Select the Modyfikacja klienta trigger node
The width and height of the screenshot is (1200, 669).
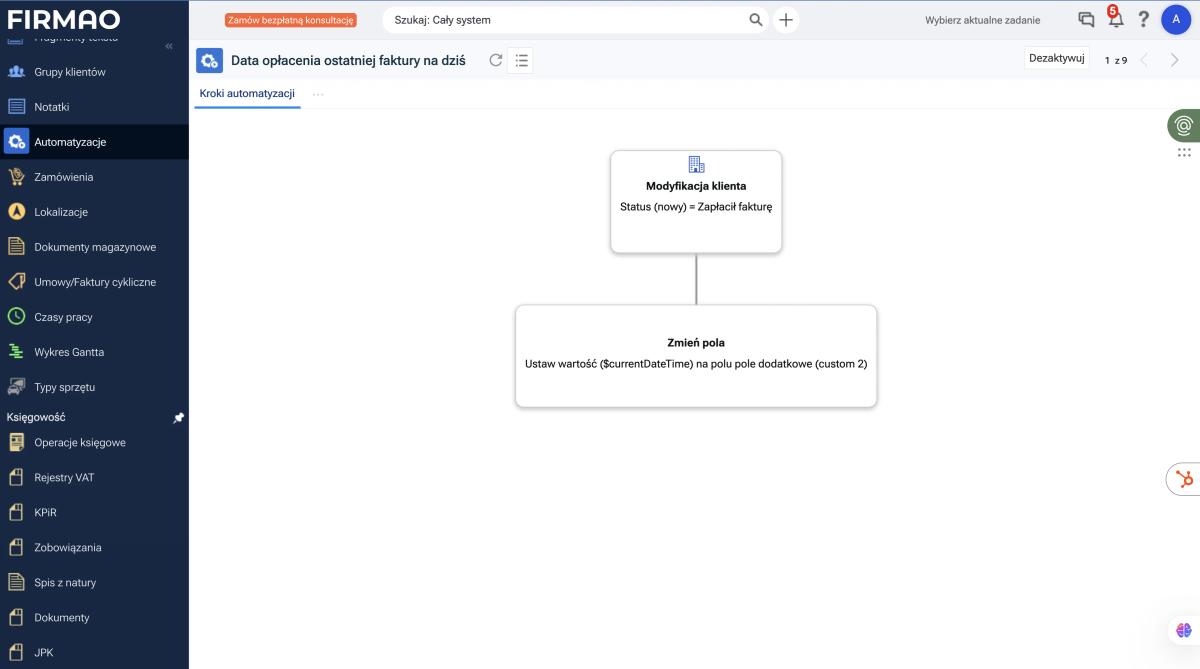coord(696,202)
